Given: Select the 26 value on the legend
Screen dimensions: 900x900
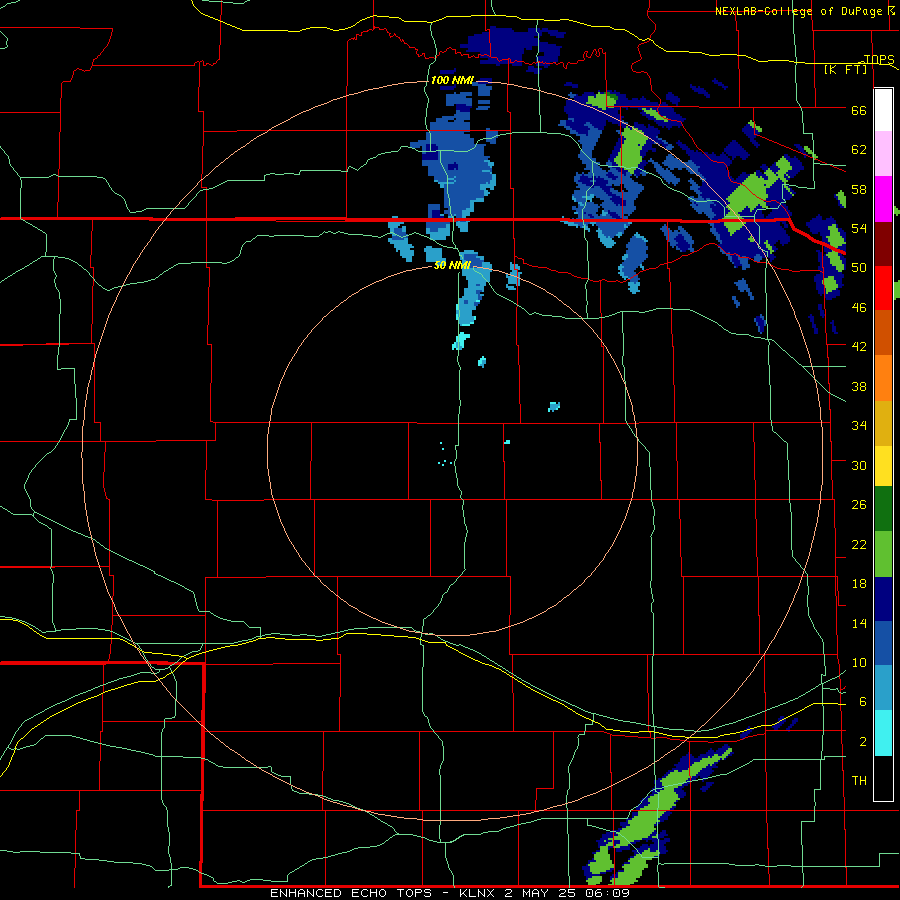Looking at the screenshot, I should click(859, 505).
